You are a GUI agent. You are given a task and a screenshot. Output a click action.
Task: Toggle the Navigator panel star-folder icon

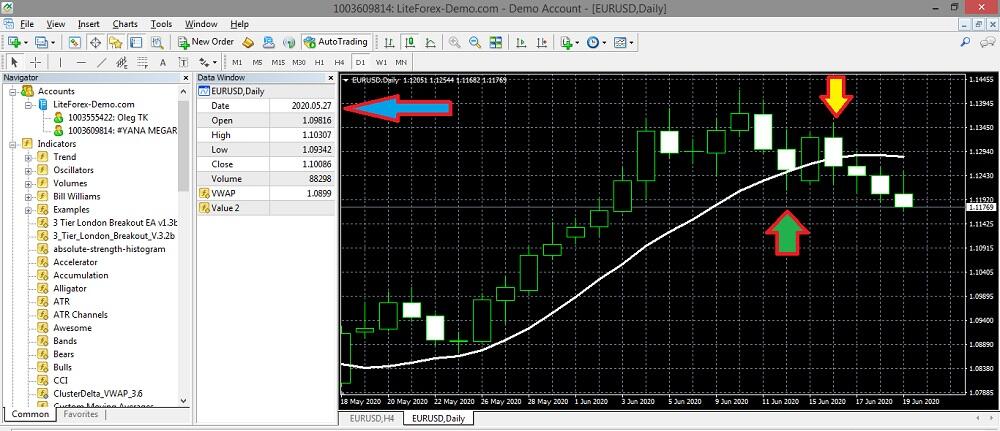pos(115,42)
